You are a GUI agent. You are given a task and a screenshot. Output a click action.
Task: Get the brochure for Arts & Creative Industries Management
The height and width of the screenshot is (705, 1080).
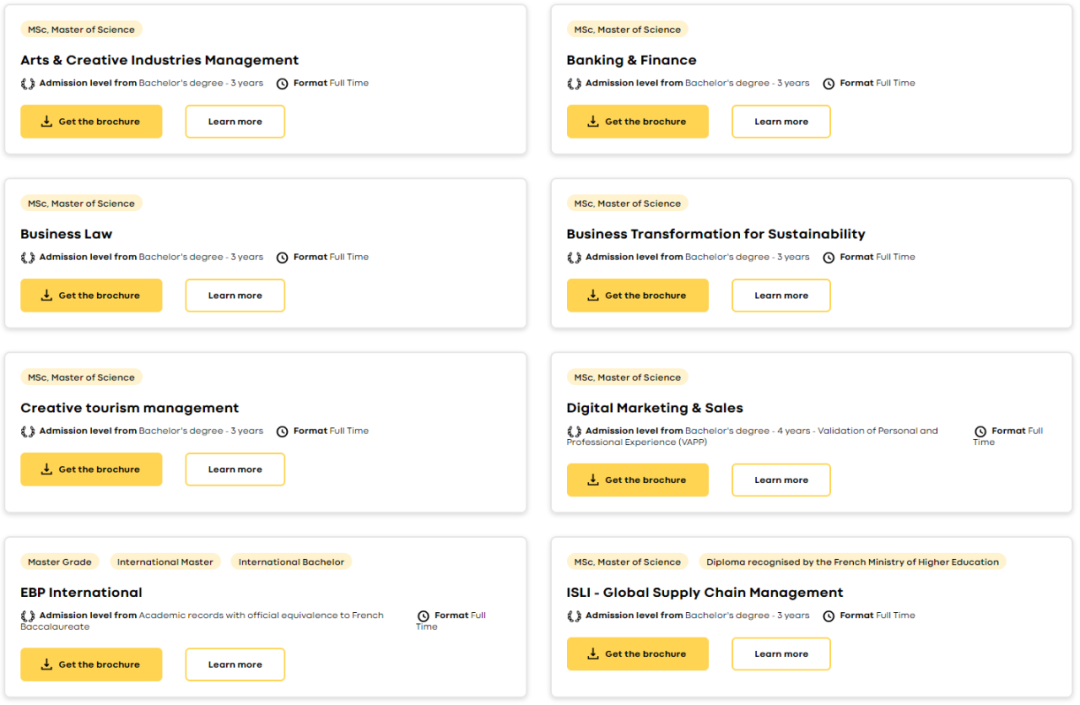tap(91, 122)
